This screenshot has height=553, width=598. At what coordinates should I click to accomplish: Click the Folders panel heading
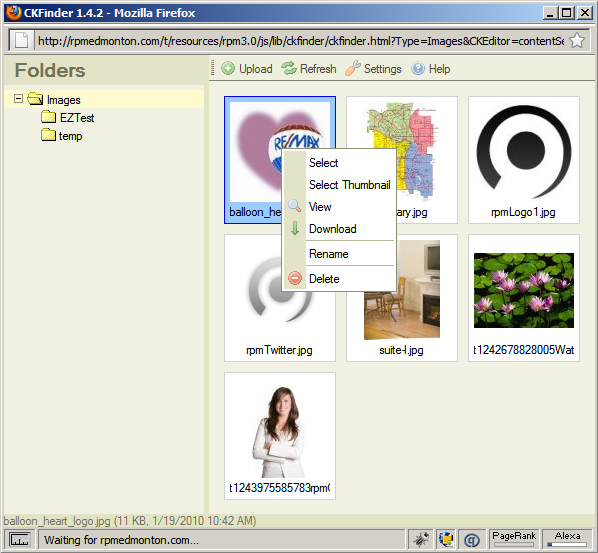coord(50,71)
